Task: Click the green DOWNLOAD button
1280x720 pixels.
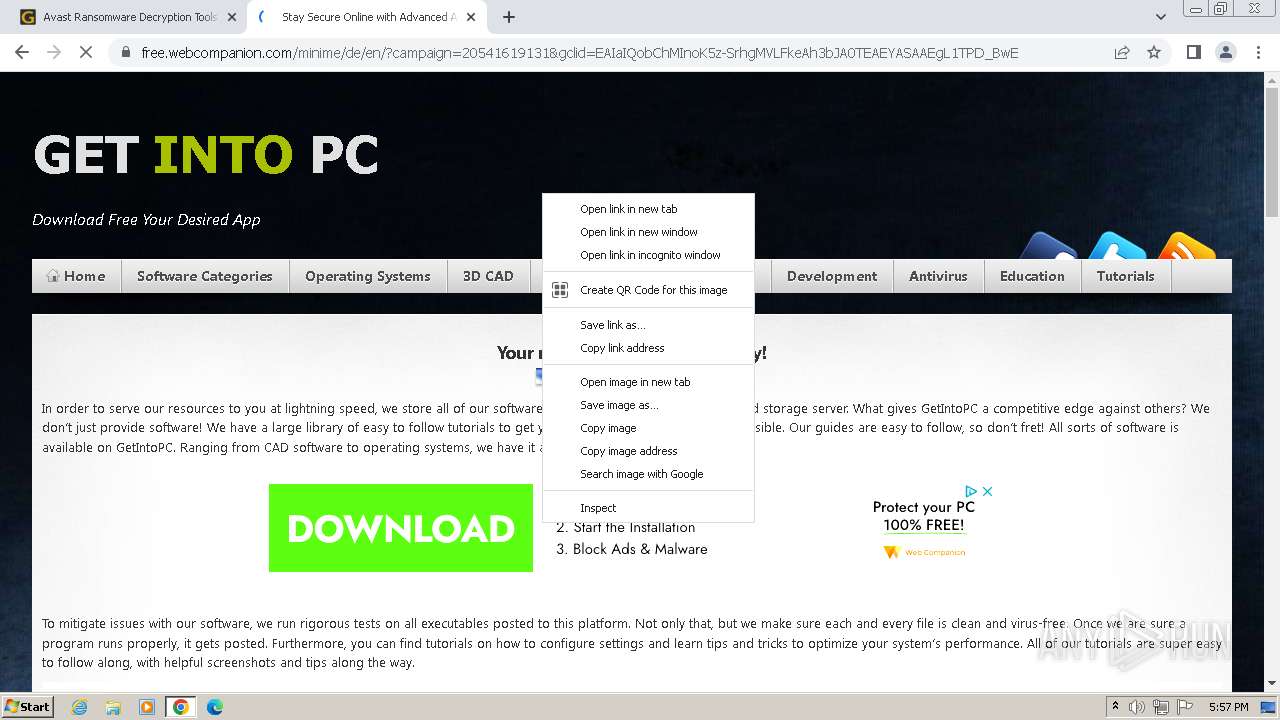Action: tap(401, 528)
